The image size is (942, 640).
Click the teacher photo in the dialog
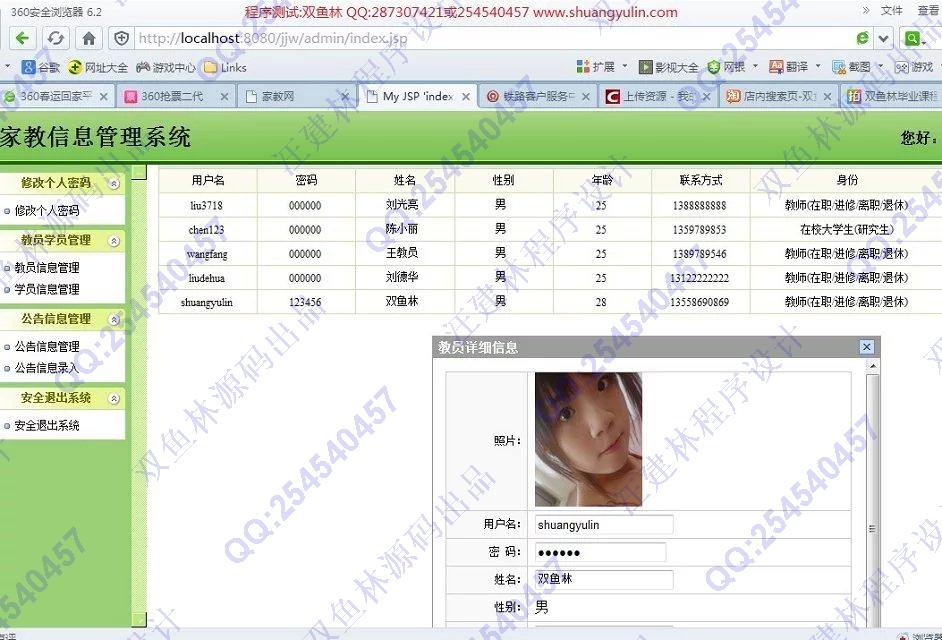(x=588, y=439)
